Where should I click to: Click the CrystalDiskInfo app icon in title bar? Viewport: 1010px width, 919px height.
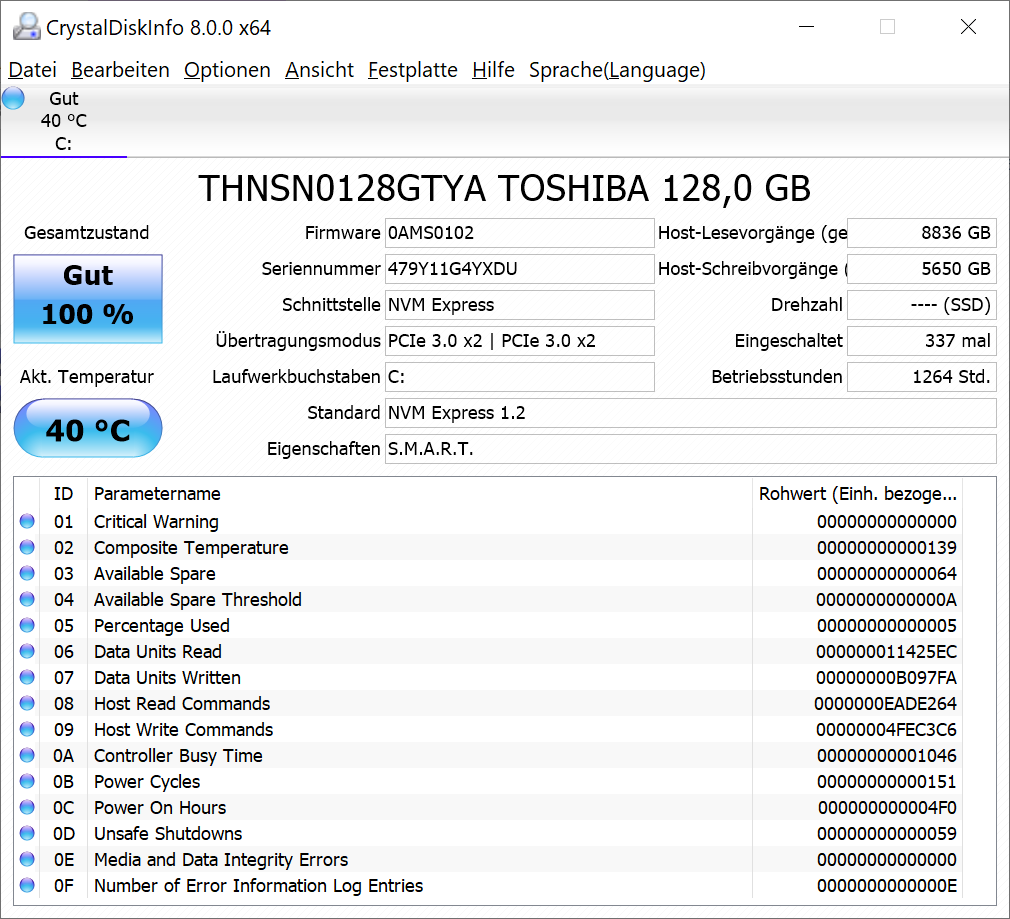[x=26, y=27]
